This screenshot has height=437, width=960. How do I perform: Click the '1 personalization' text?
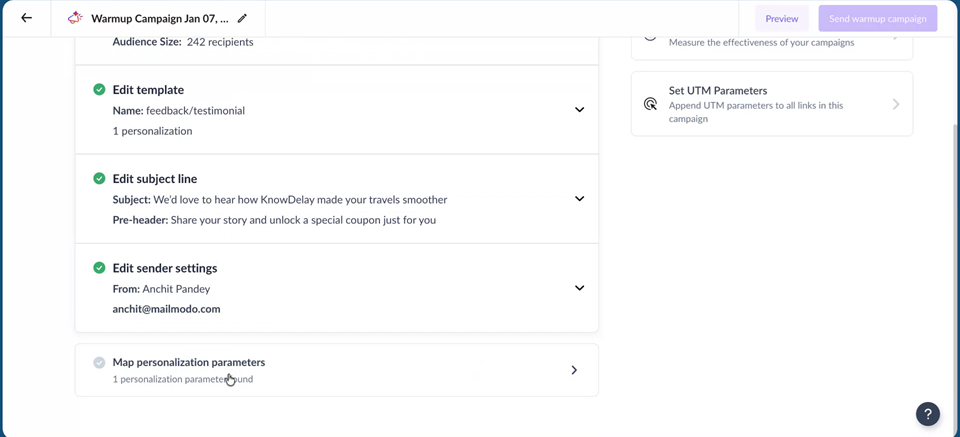[152, 131]
